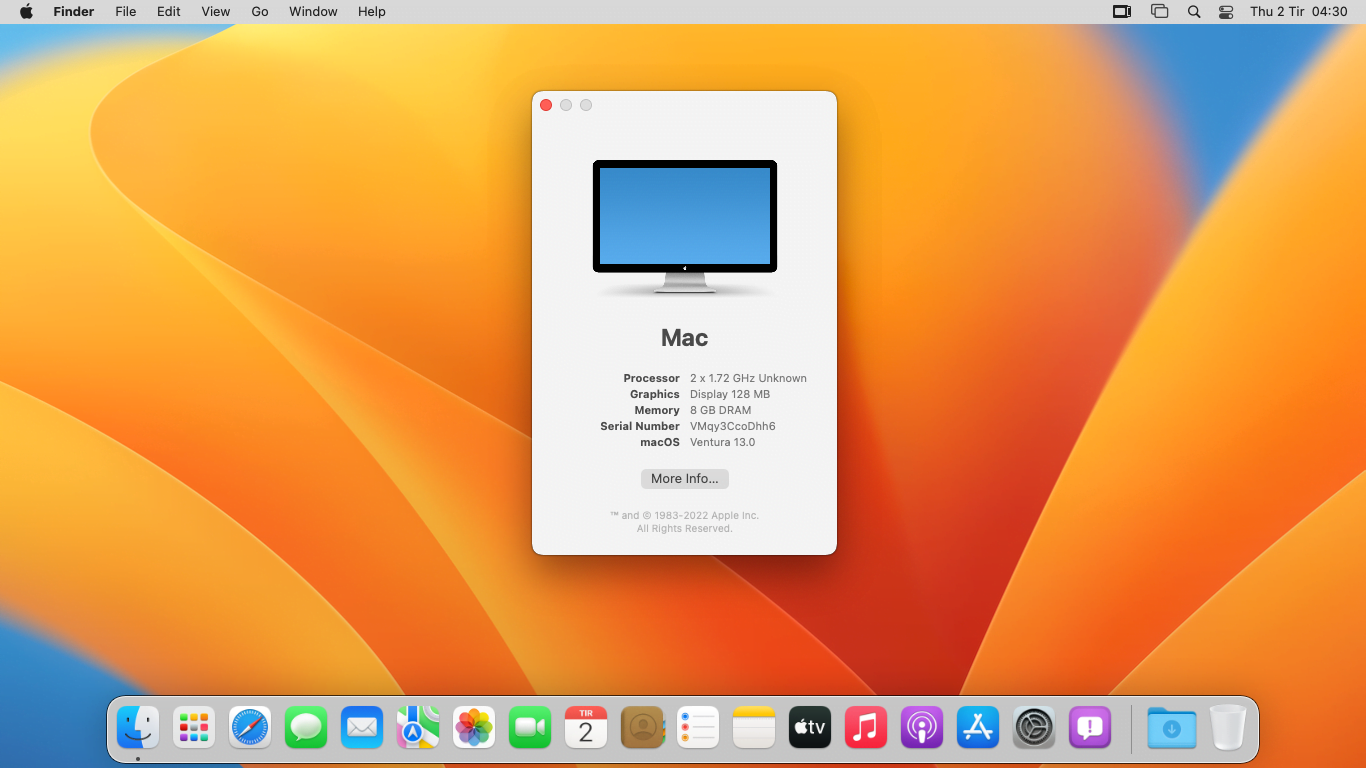
Task: Open Music app in the Dock
Action: (866, 727)
